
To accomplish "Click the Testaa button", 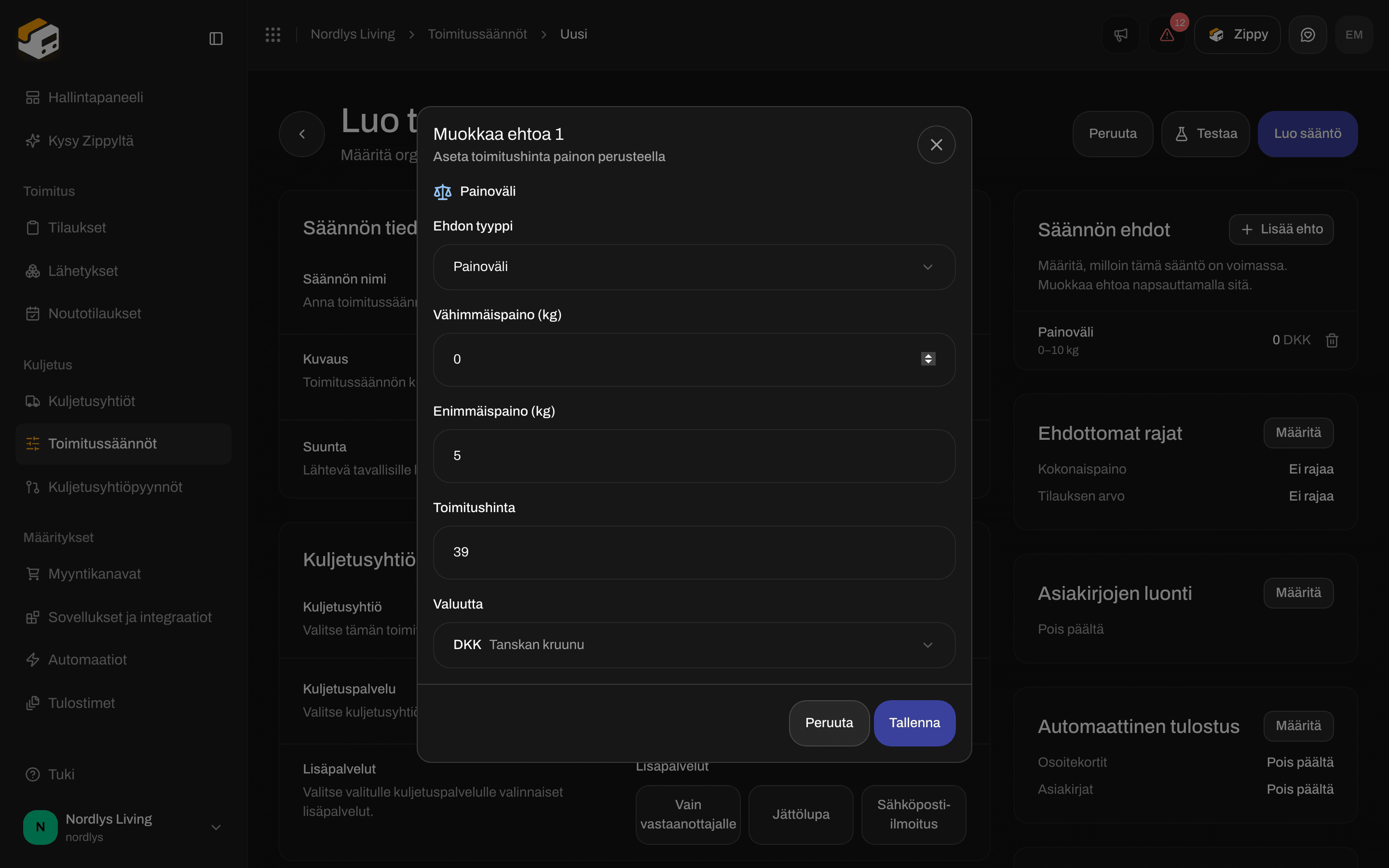I will tap(1205, 134).
